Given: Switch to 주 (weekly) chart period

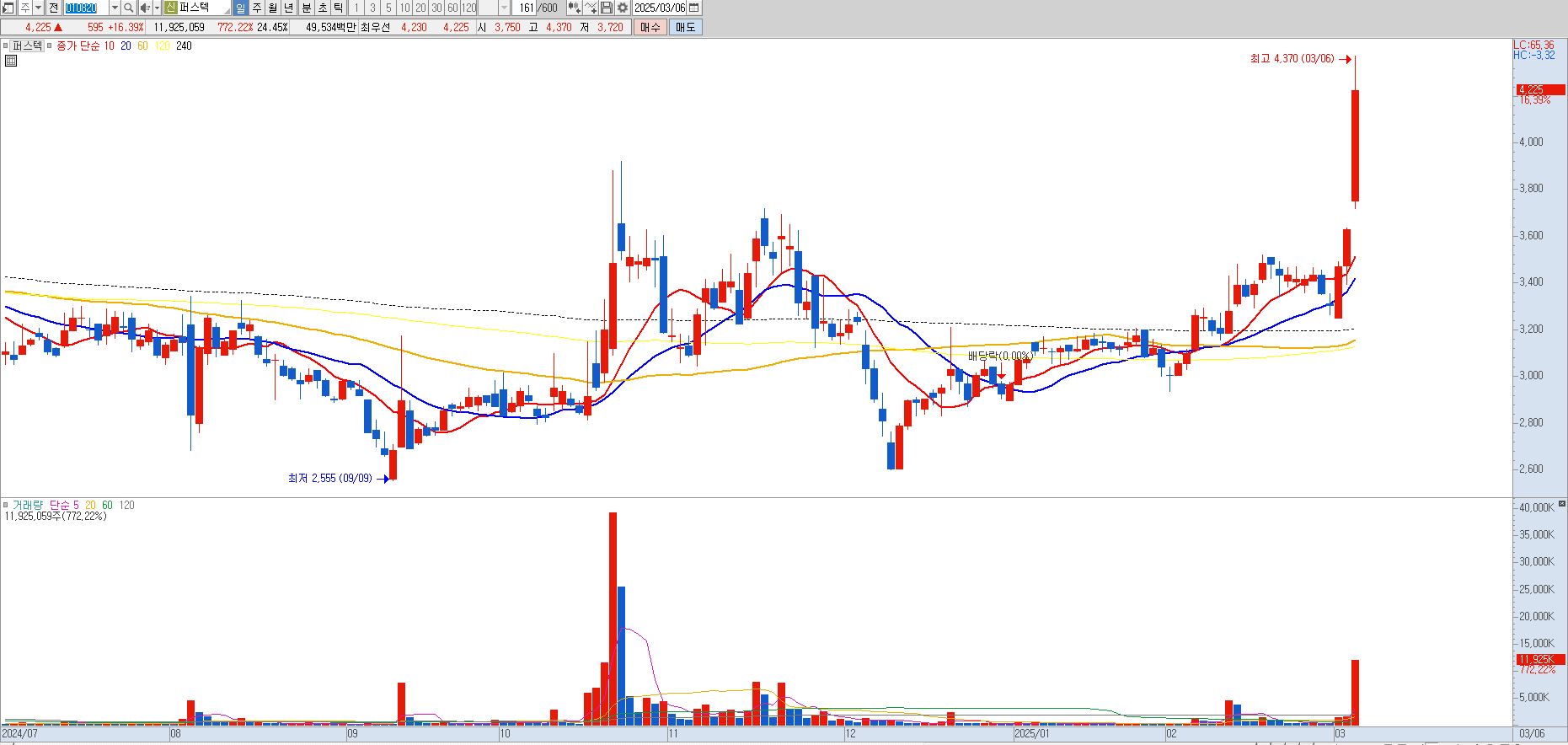Looking at the screenshot, I should click(257, 8).
